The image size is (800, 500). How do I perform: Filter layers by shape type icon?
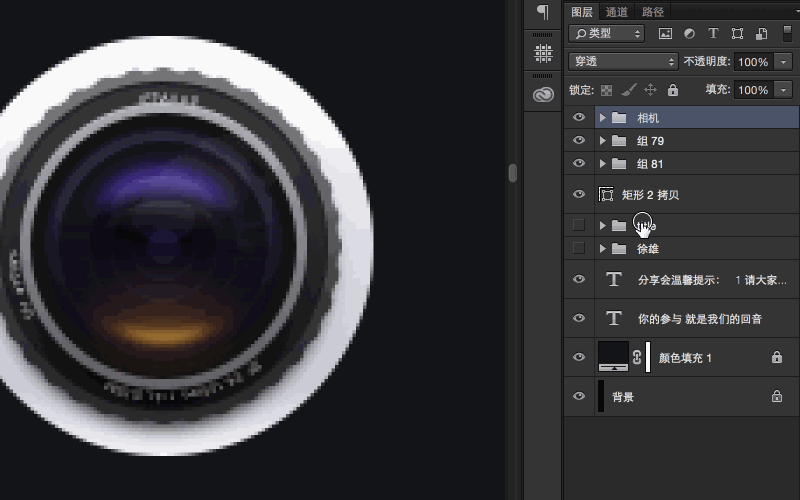pyautogui.click(x=737, y=33)
